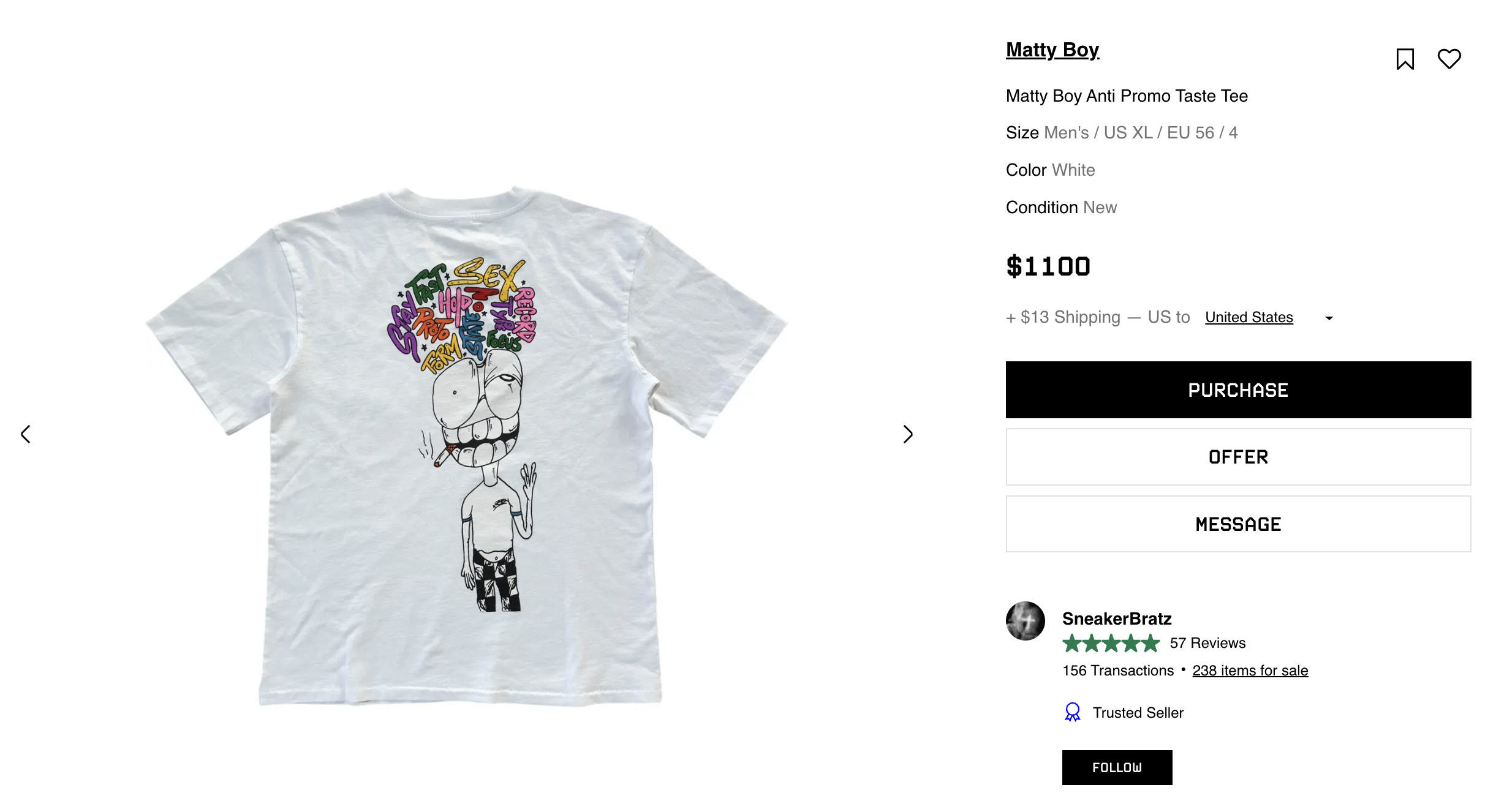Open the Matty Boy designer link
The image size is (1496, 812).
pyautogui.click(x=1052, y=50)
